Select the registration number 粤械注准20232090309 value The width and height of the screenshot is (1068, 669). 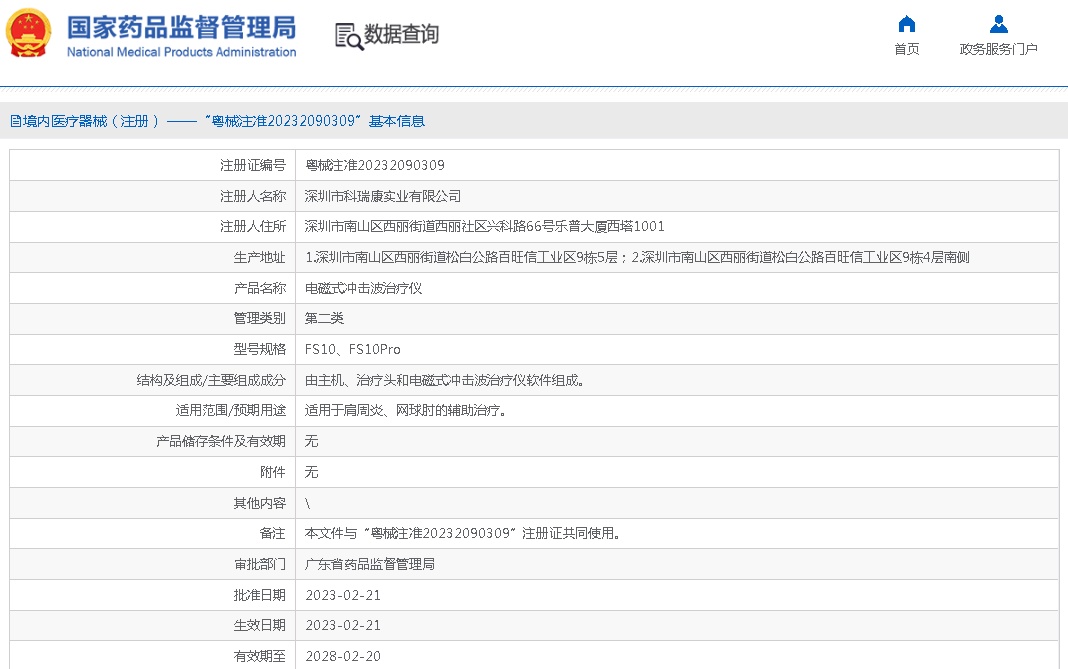point(375,165)
